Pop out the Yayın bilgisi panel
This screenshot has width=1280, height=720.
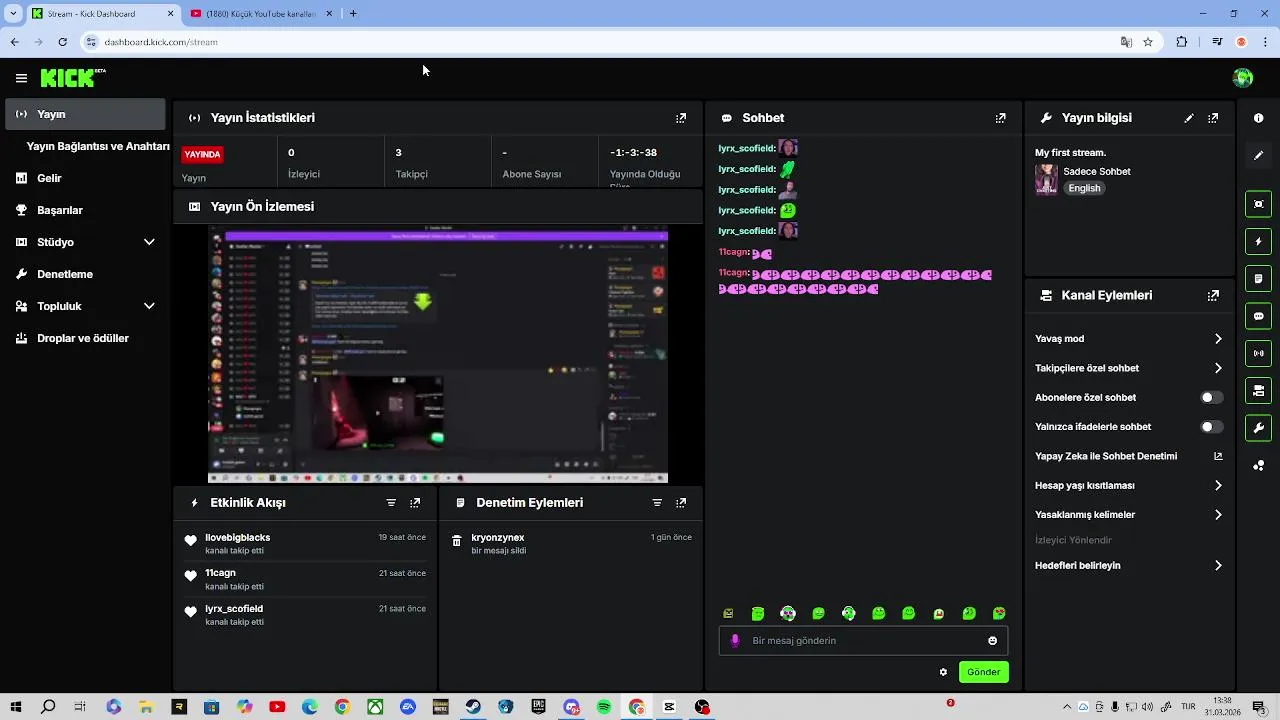(1213, 118)
